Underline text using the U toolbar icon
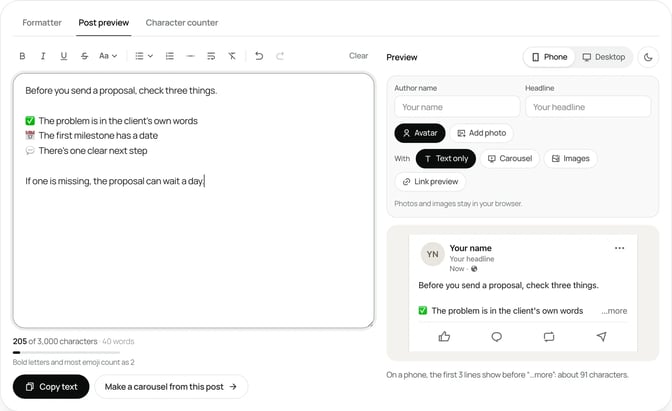Screen dimensions: 672x411 tap(63, 56)
